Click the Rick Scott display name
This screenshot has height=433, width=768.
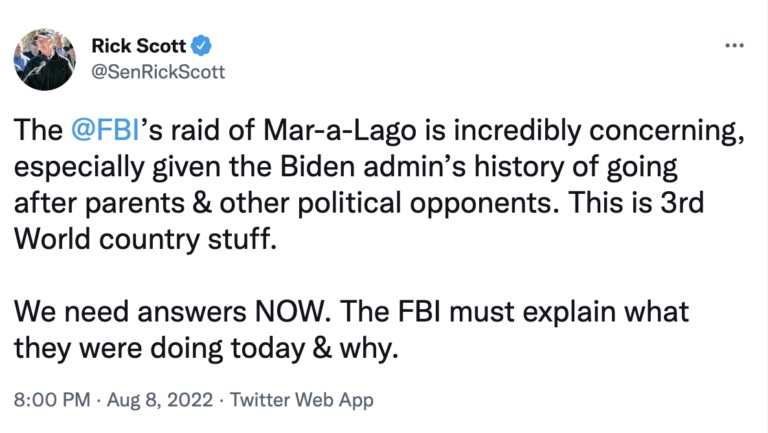click(139, 46)
